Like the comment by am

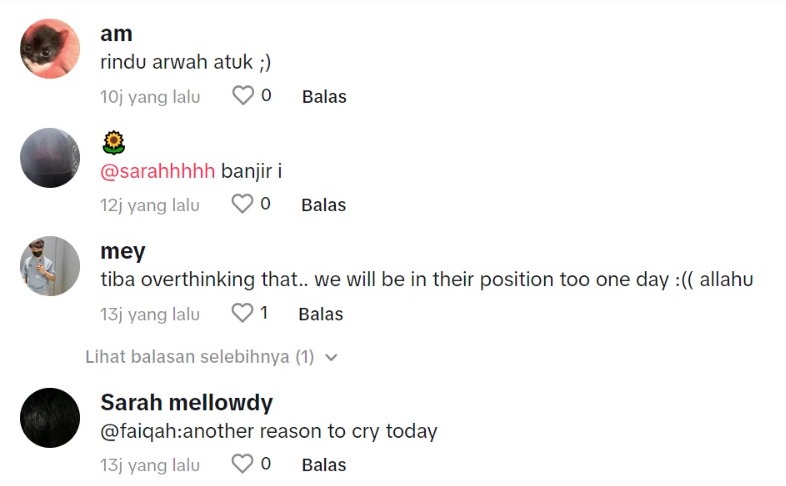(x=243, y=96)
